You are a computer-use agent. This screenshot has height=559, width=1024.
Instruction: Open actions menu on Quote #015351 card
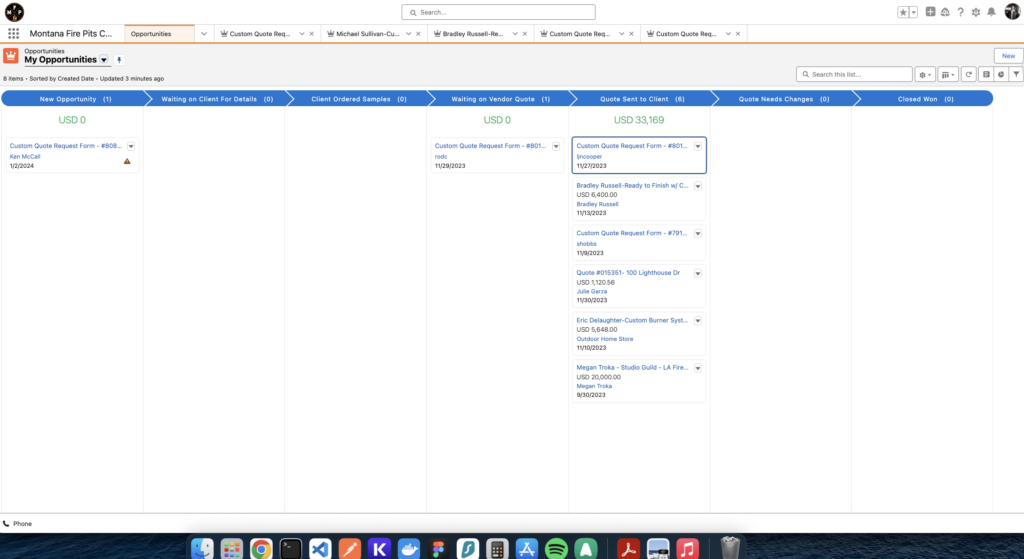pyautogui.click(x=698, y=273)
